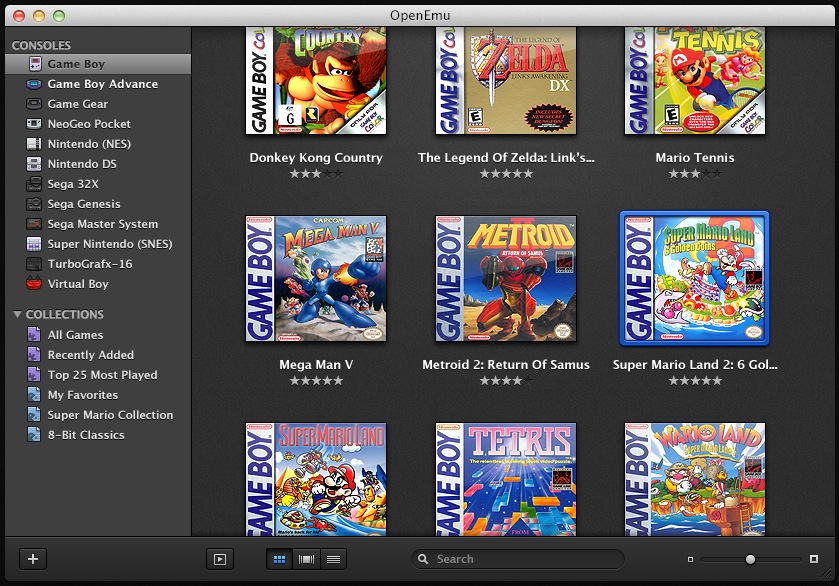This screenshot has width=839, height=586.
Task: Click the My Favorites collection icon
Action: (x=34, y=394)
